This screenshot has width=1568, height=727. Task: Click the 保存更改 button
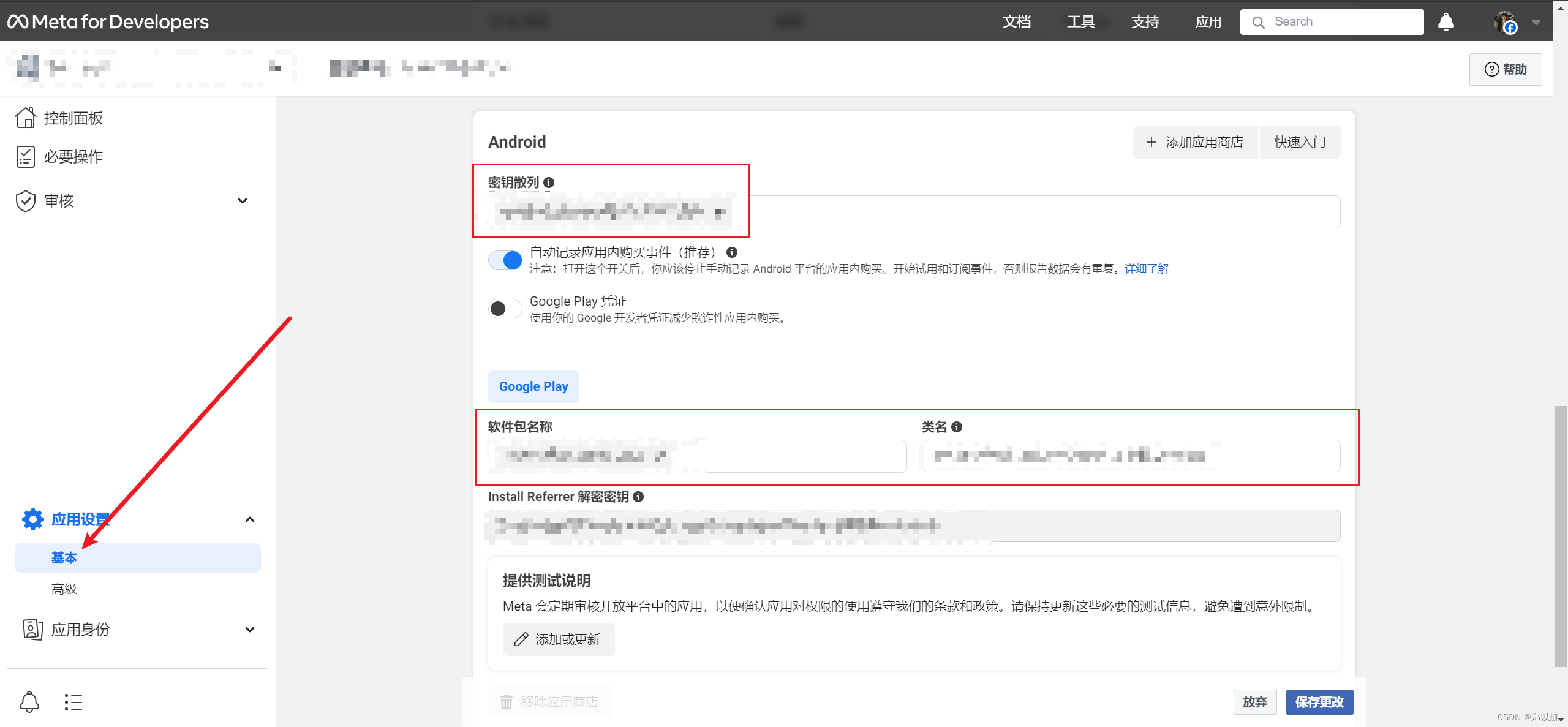[x=1319, y=702]
